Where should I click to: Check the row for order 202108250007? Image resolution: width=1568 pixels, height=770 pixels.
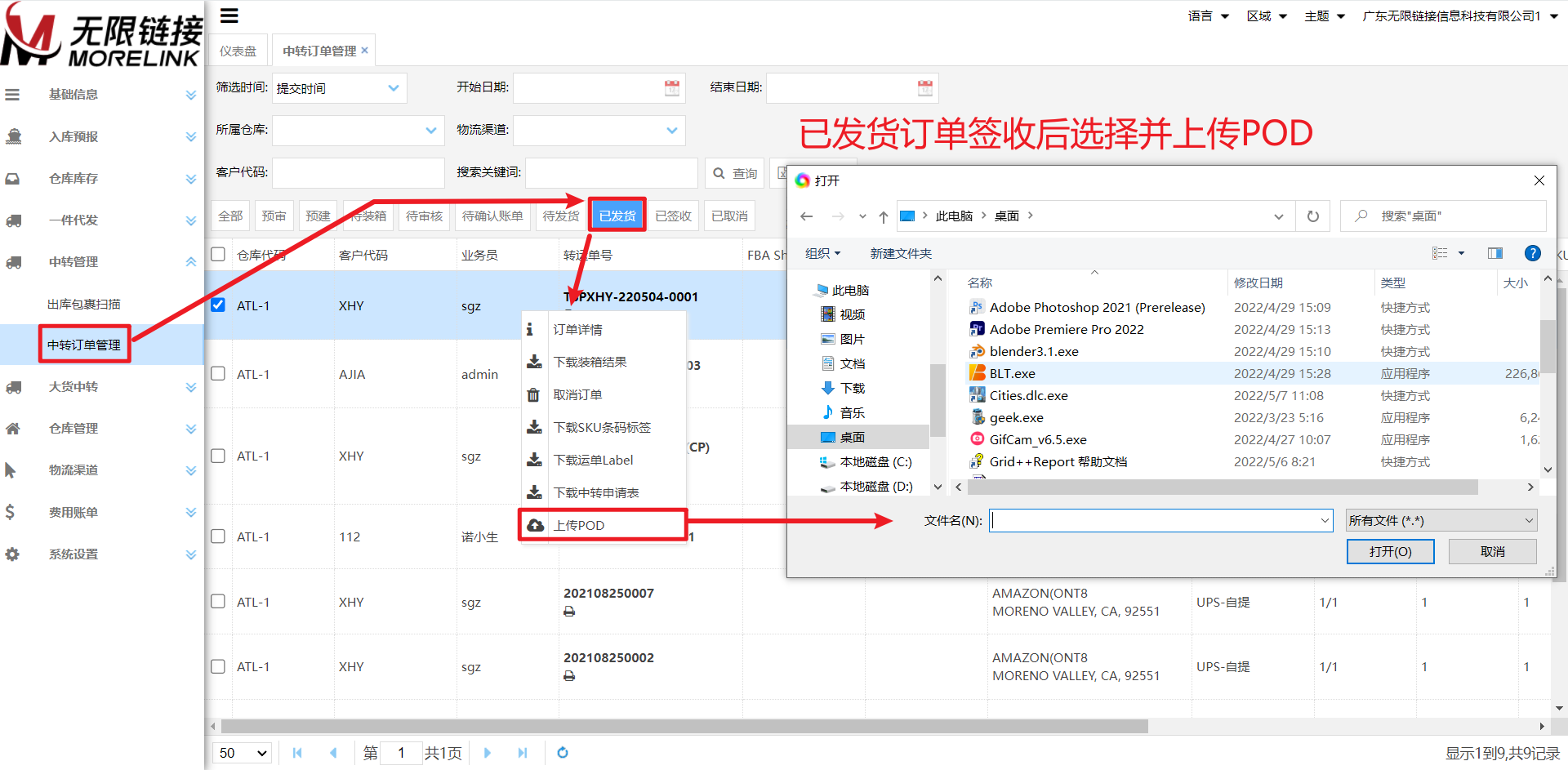click(x=218, y=601)
